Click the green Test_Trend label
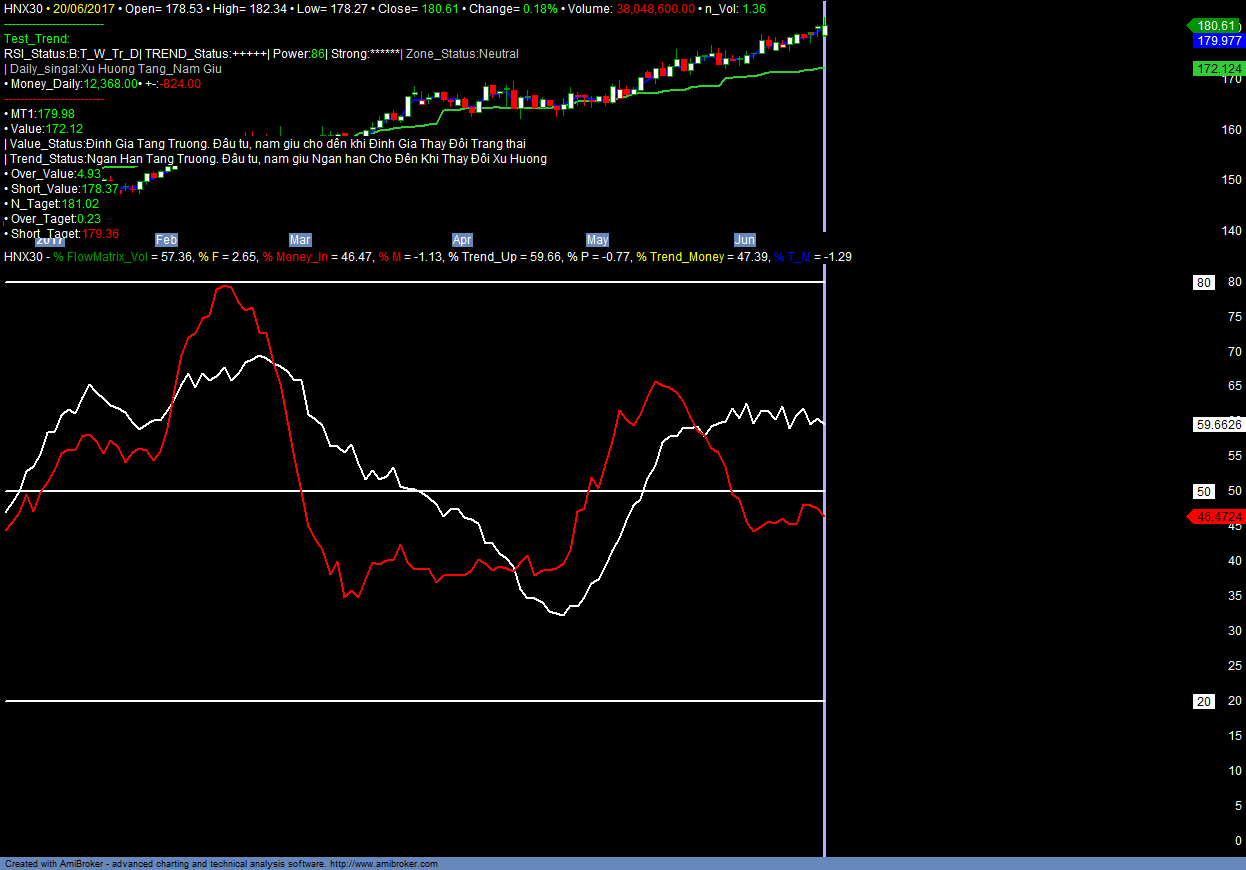The width and height of the screenshot is (1246, 870). [37, 39]
